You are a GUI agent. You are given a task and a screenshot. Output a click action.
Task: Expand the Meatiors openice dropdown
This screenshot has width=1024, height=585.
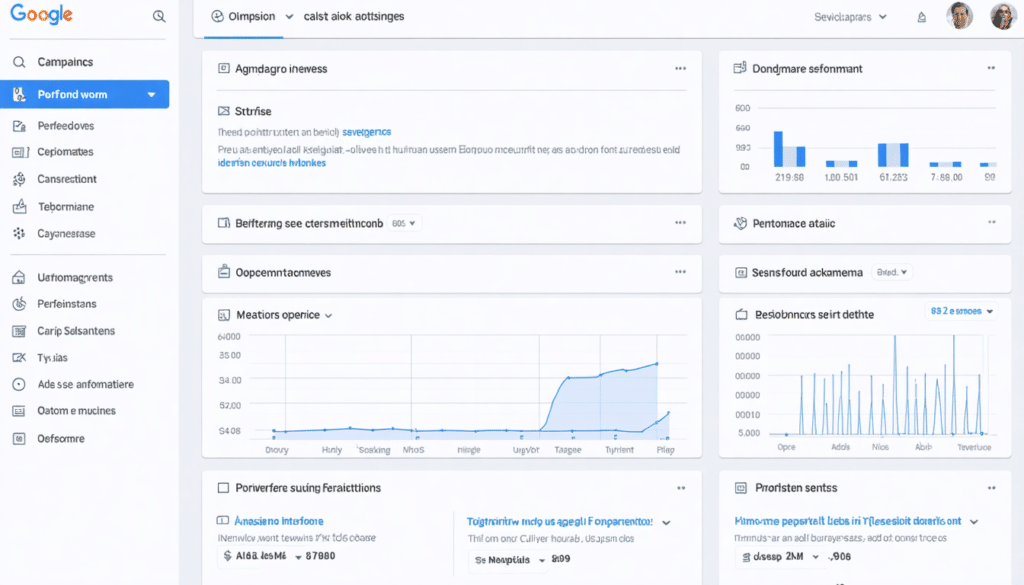click(328, 316)
